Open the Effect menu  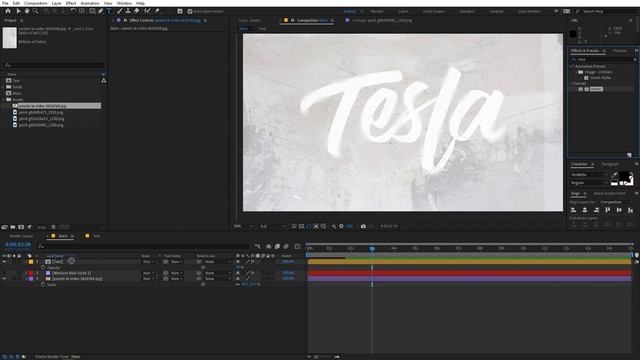coord(71,3)
